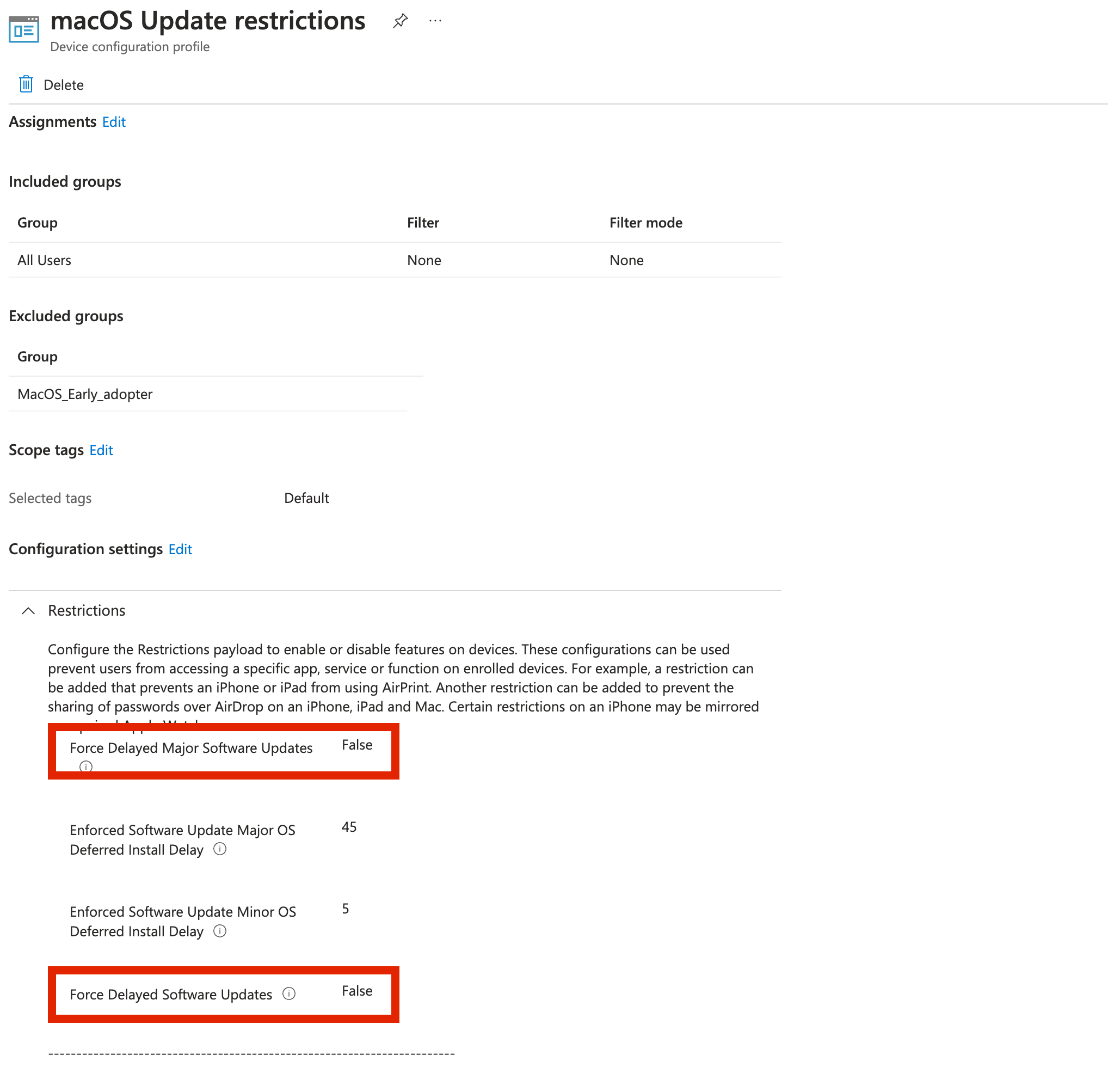The width and height of the screenshot is (1108, 1092).
Task: Click the Delete button label
Action: pyautogui.click(x=63, y=85)
